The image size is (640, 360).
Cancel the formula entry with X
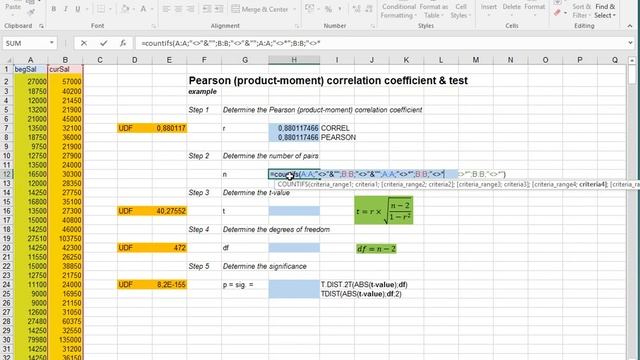click(x=84, y=43)
